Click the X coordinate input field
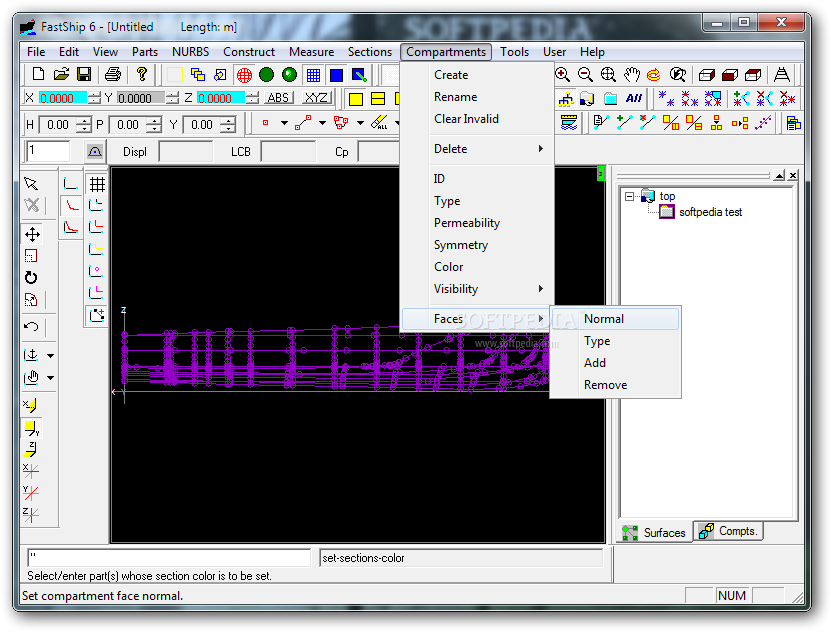 [x=62, y=98]
